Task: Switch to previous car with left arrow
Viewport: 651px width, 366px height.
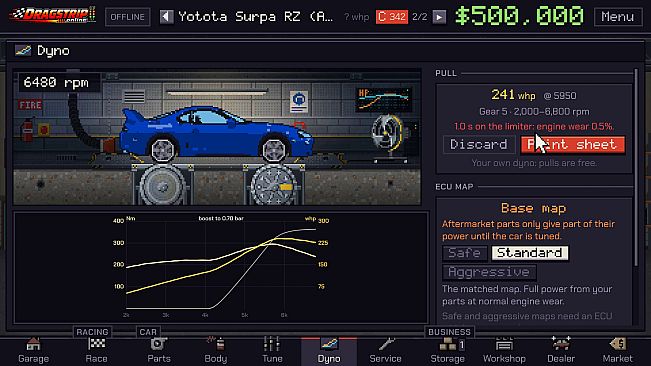Action: [166, 17]
